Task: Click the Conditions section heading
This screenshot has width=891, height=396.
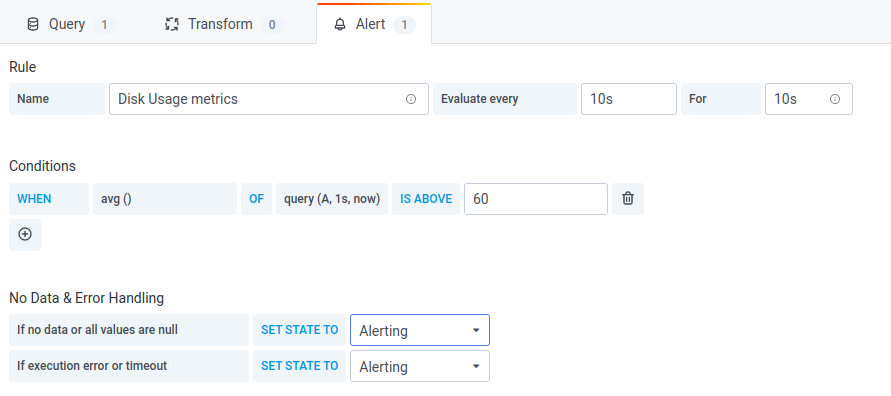Action: [x=43, y=166]
